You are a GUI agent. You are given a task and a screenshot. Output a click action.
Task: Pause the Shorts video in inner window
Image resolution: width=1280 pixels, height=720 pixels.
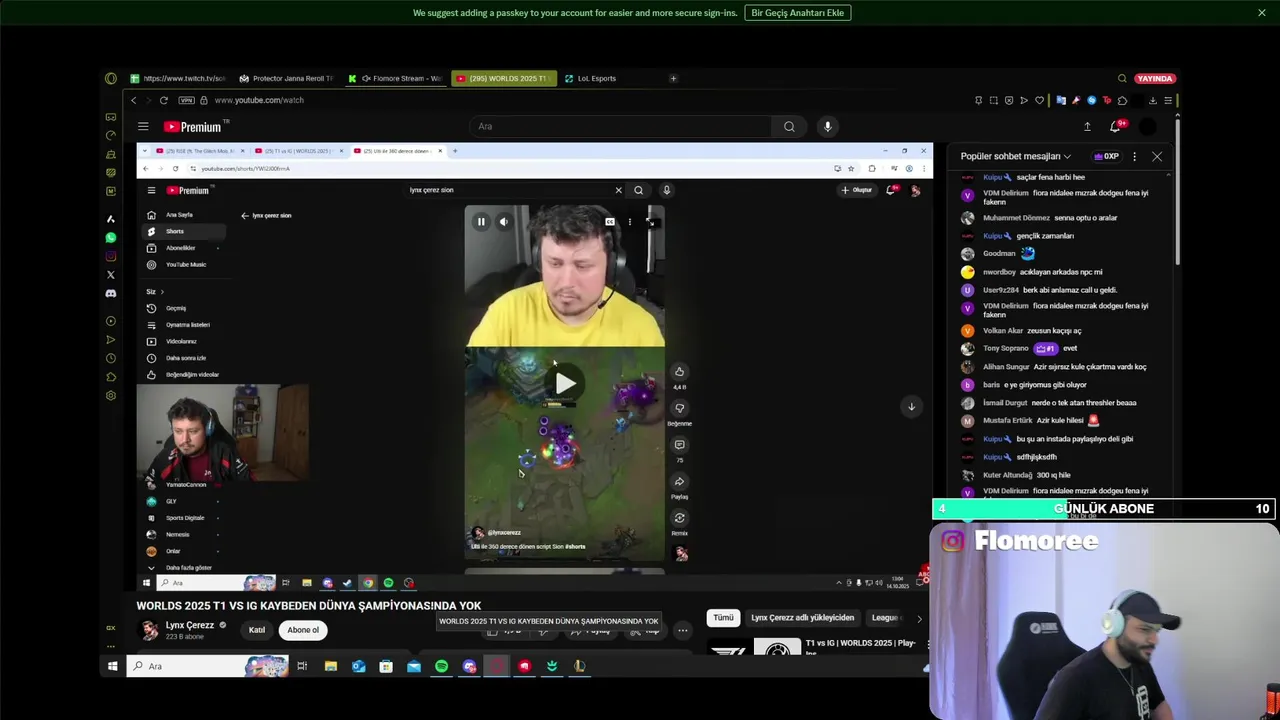pyautogui.click(x=481, y=222)
